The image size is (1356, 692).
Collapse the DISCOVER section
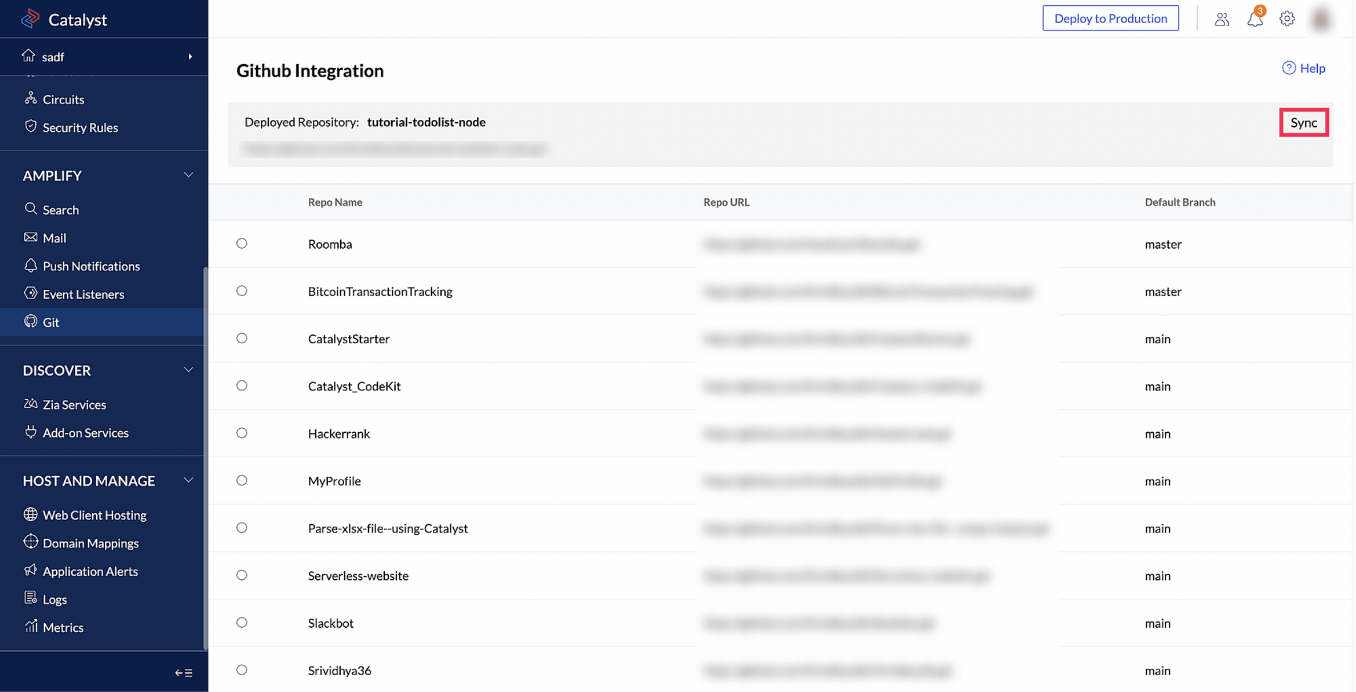pos(188,369)
